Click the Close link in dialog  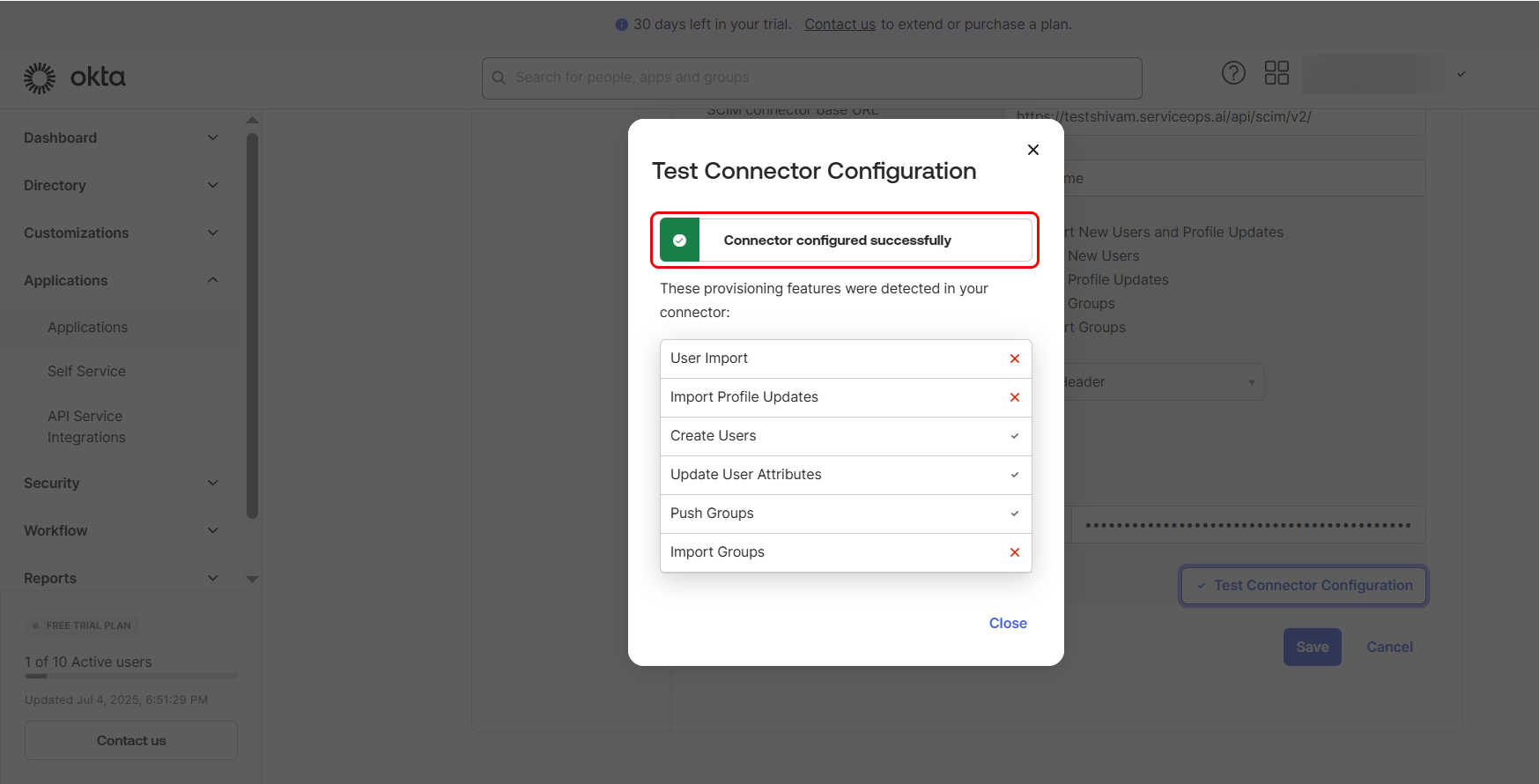(1008, 623)
